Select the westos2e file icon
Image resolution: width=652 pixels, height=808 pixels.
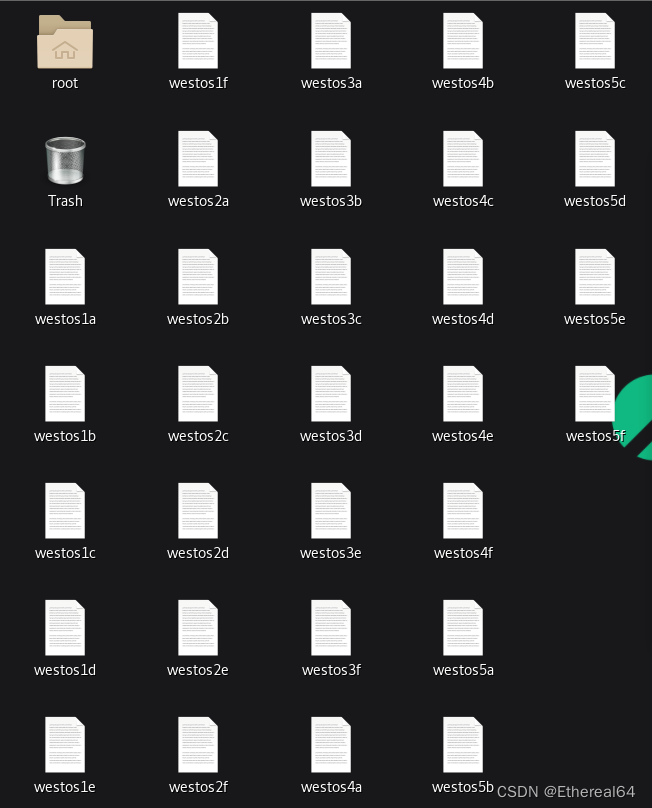click(x=198, y=628)
